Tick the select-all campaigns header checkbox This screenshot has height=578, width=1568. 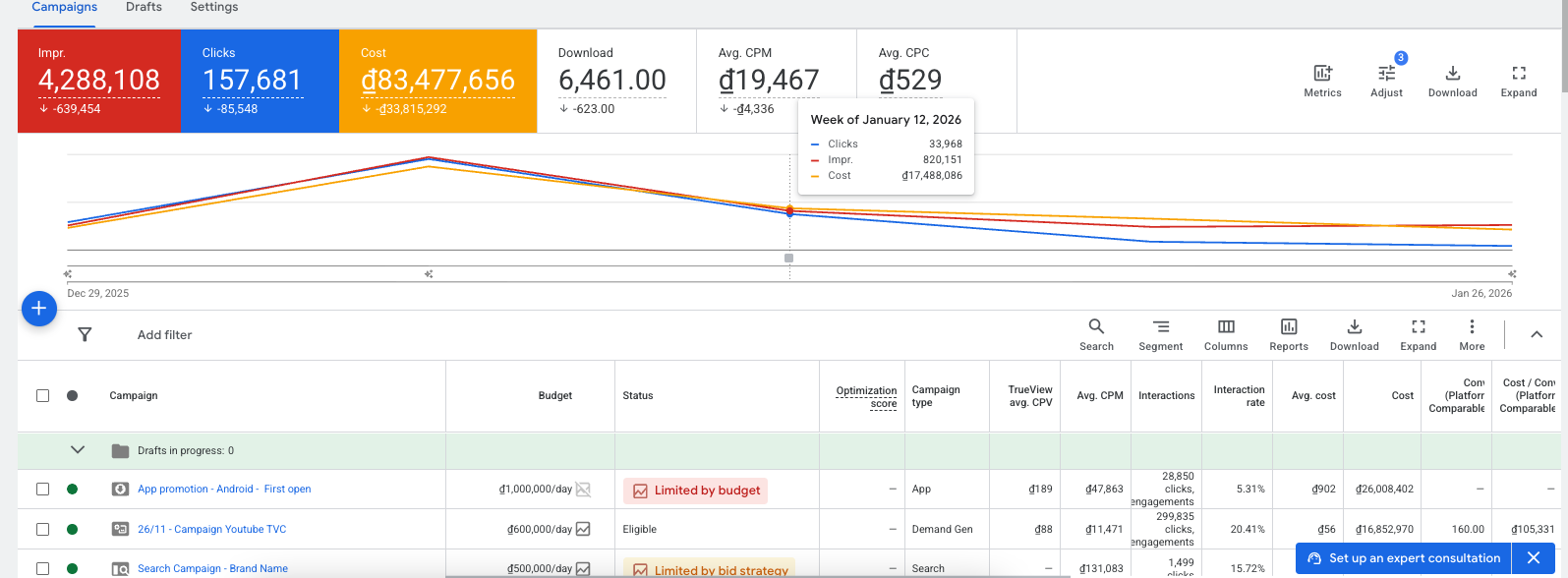pos(42,395)
